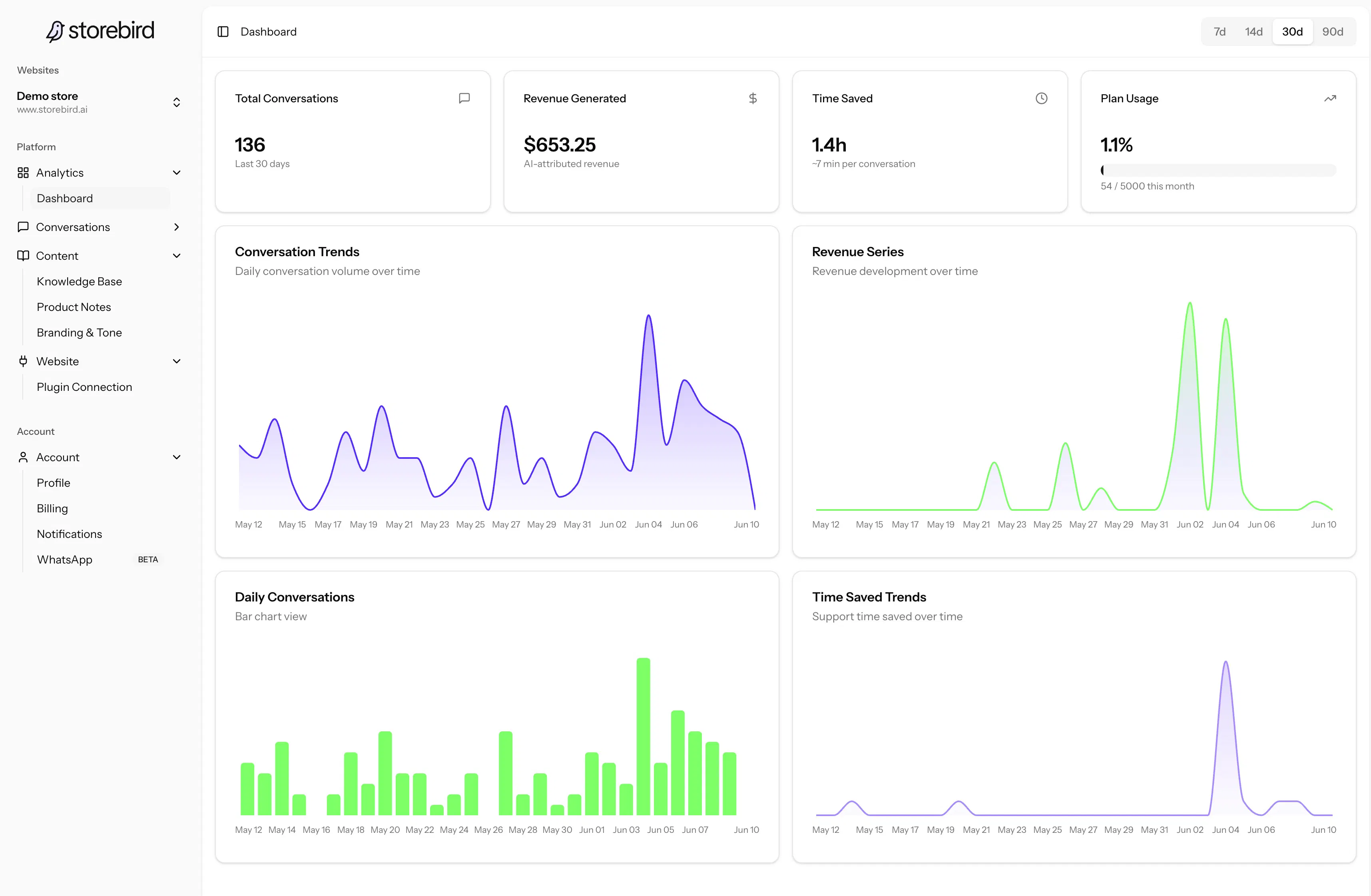1371x896 pixels.
Task: Click the storebird bird logo
Action: click(55, 32)
